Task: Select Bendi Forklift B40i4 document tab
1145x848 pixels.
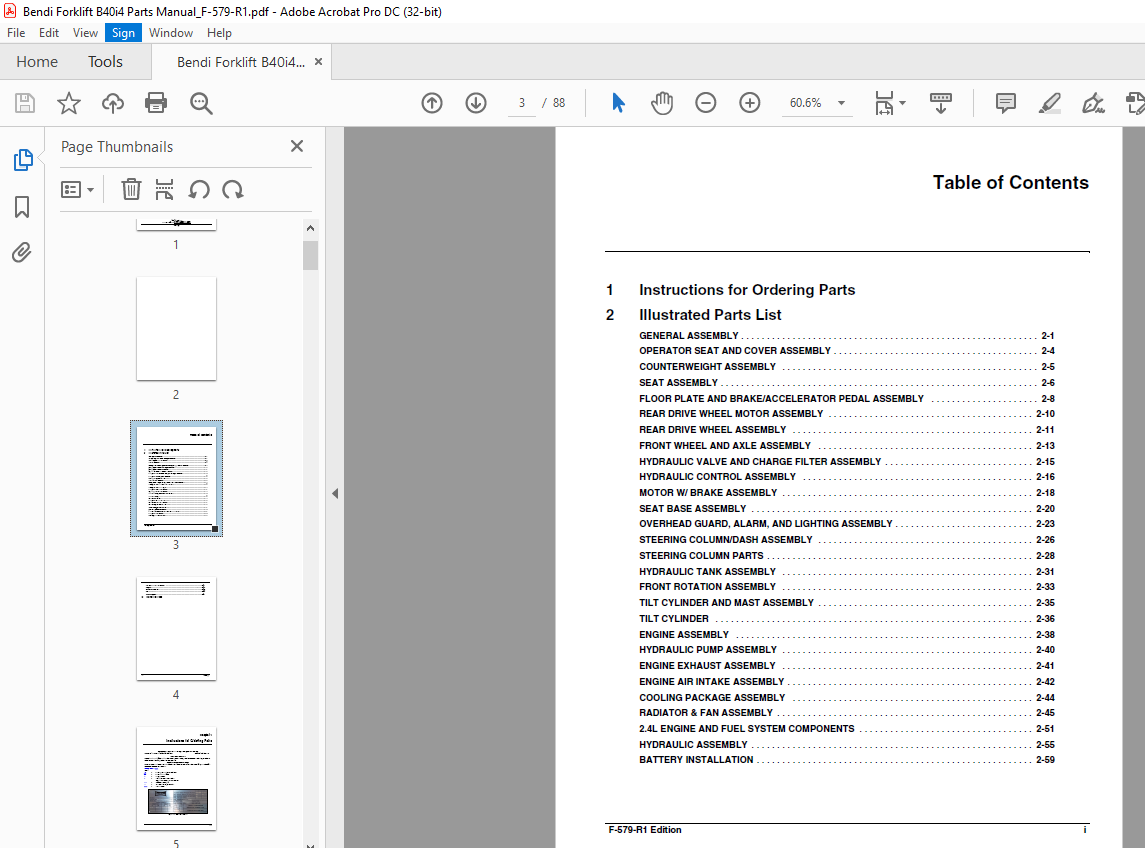Action: [x=241, y=63]
